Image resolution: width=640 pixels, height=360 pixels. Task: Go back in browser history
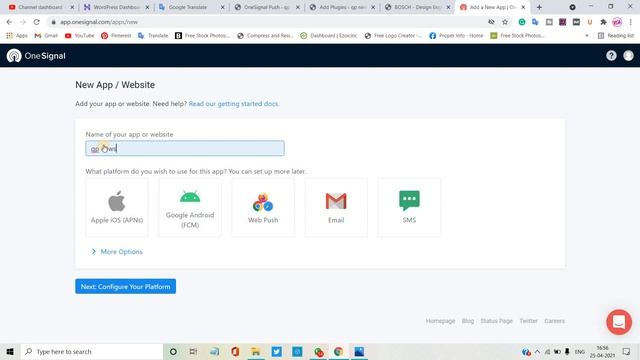9,22
